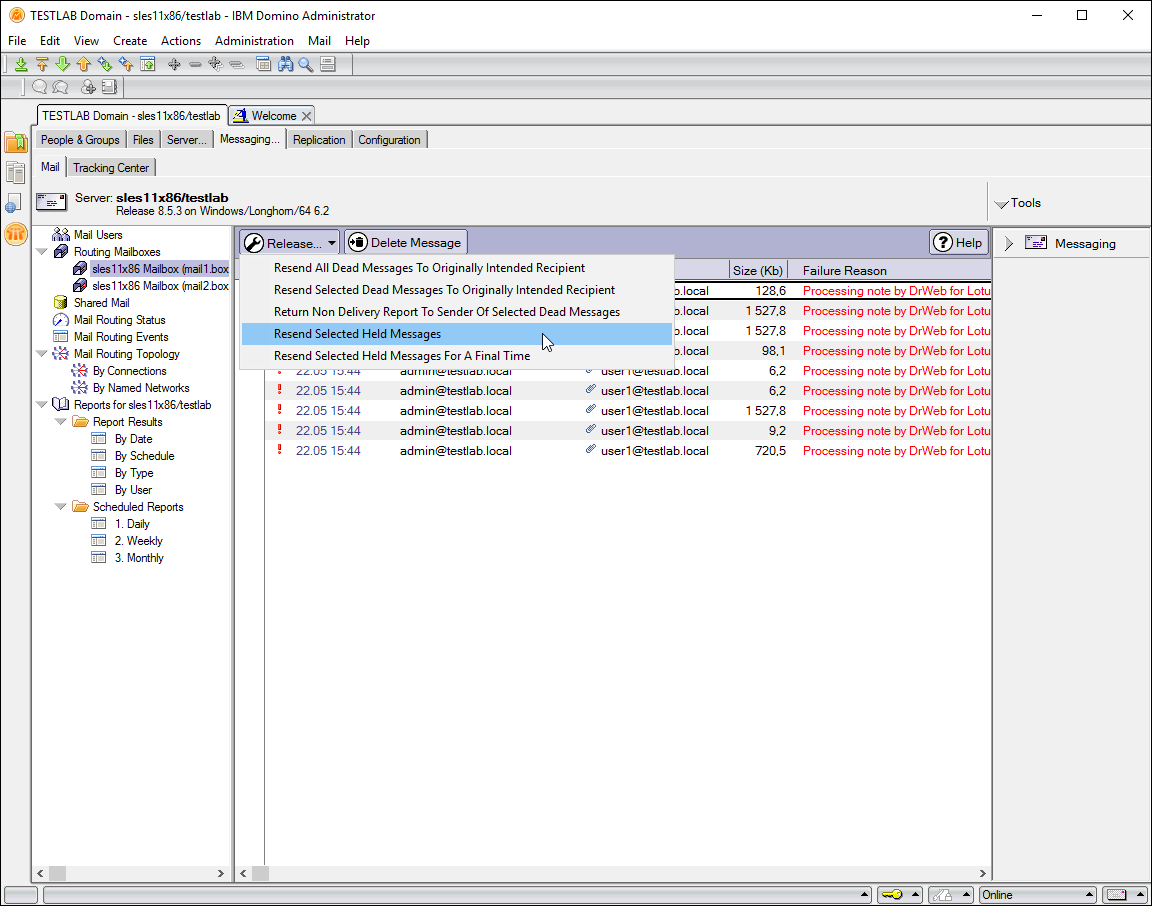The image size is (1152, 906).
Task: Choose Return Non Delivery Report To Sender
Action: (x=456, y=312)
